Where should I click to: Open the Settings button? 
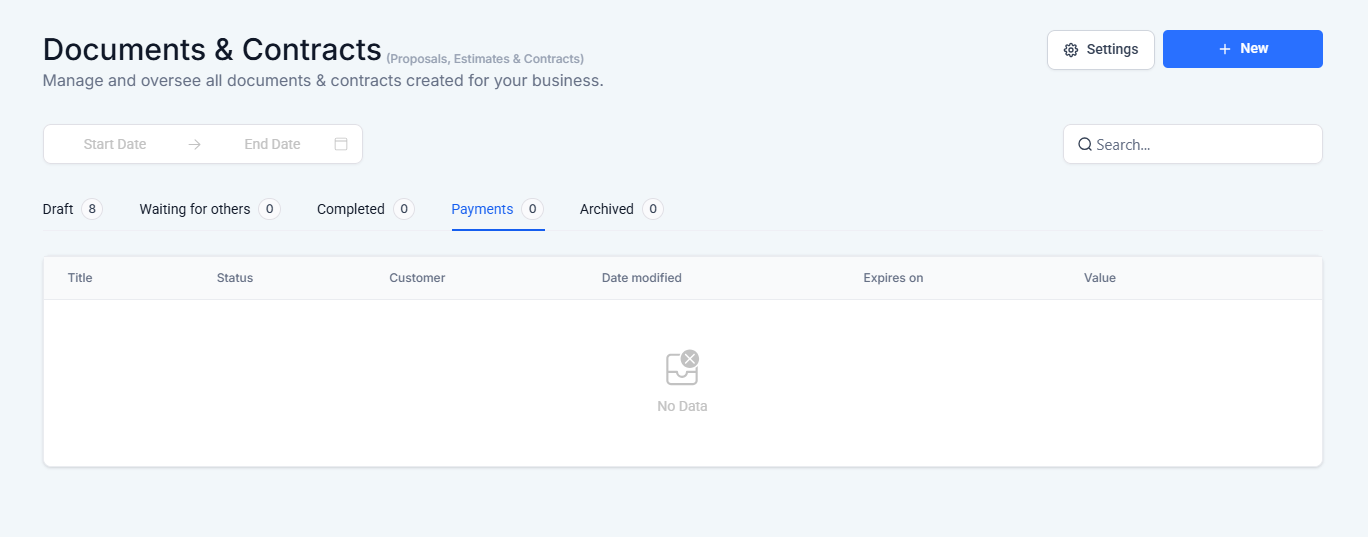coord(1101,50)
